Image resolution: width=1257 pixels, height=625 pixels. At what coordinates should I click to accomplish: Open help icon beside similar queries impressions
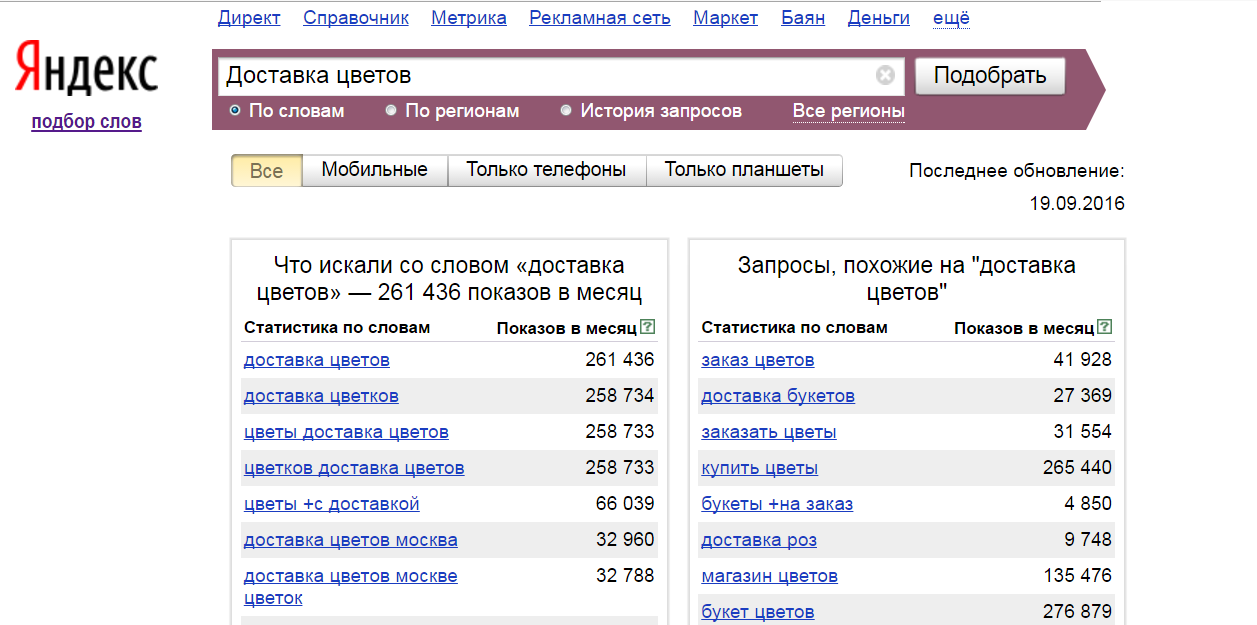tap(1104, 326)
